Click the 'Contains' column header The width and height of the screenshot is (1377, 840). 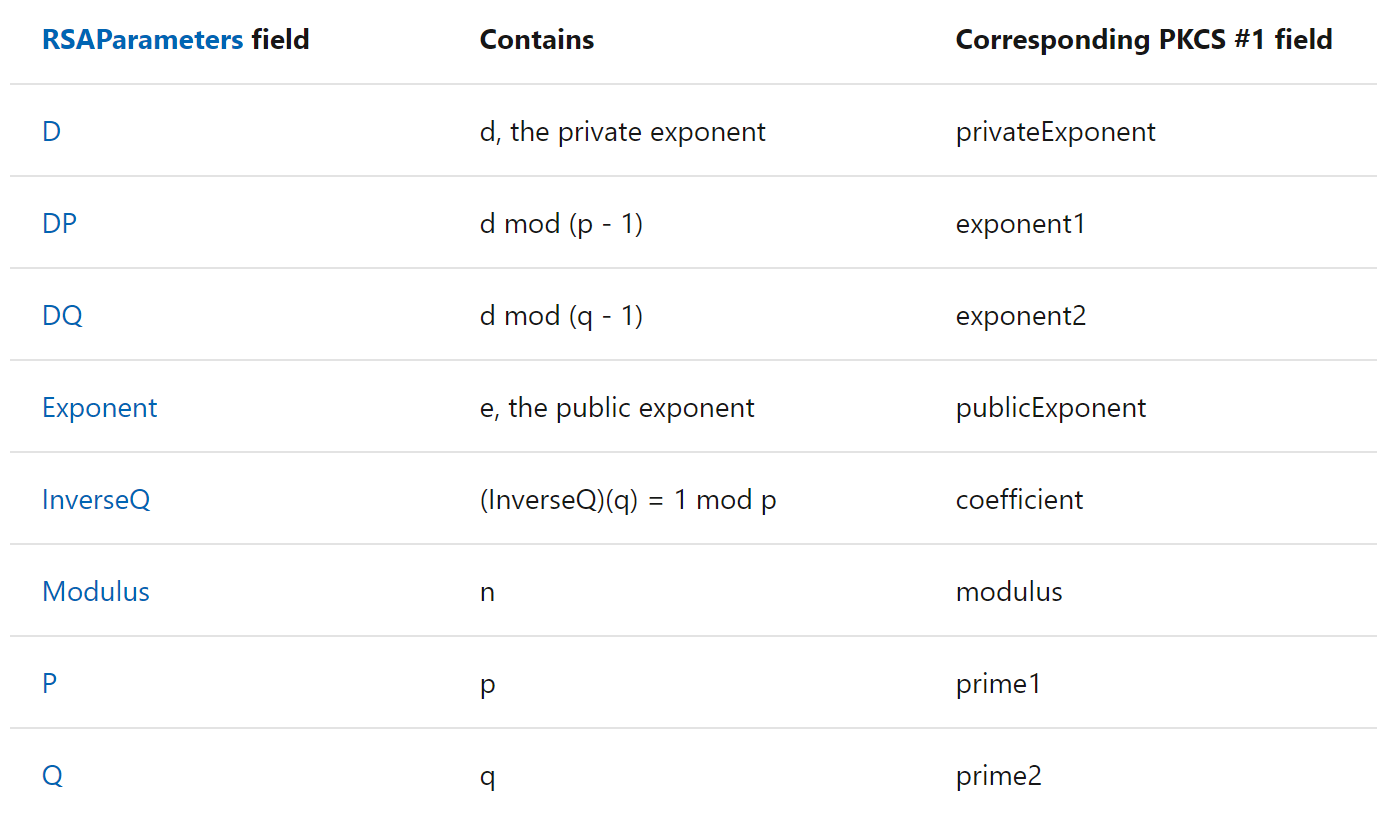(537, 40)
